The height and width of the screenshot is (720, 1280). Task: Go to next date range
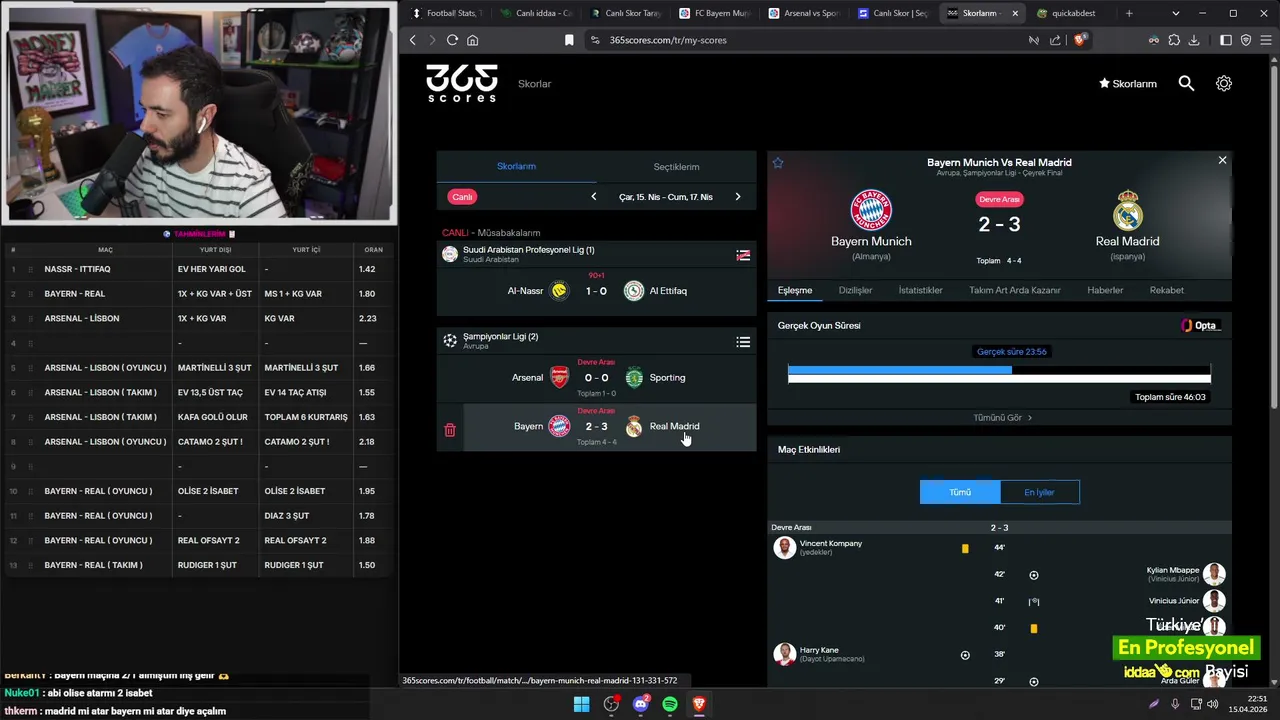tap(738, 197)
